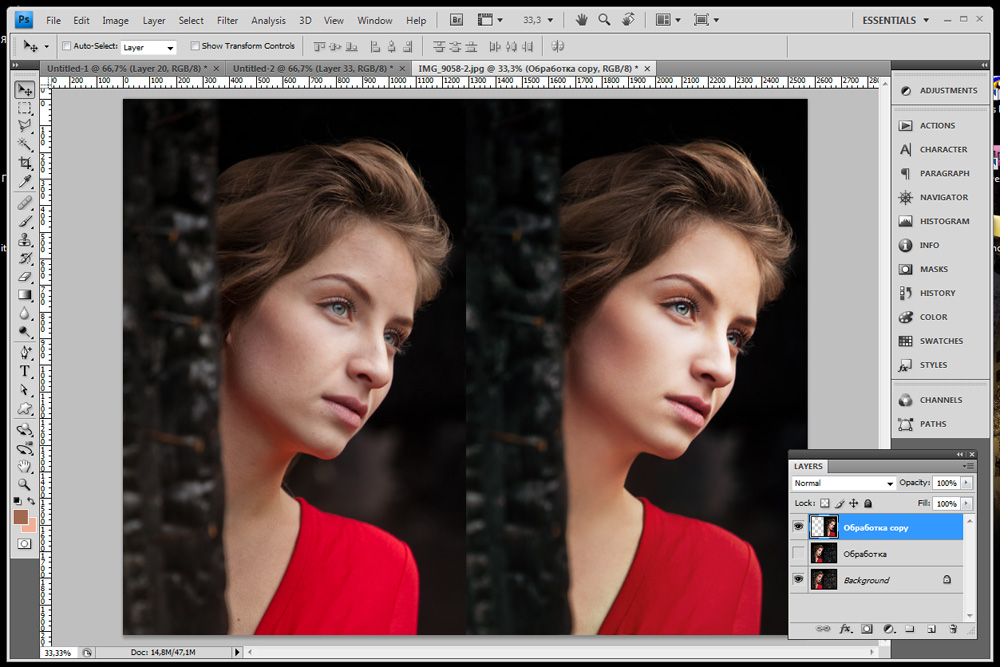Enable the Auto-Select checkbox
Image resolution: width=1000 pixels, height=667 pixels.
coord(67,46)
